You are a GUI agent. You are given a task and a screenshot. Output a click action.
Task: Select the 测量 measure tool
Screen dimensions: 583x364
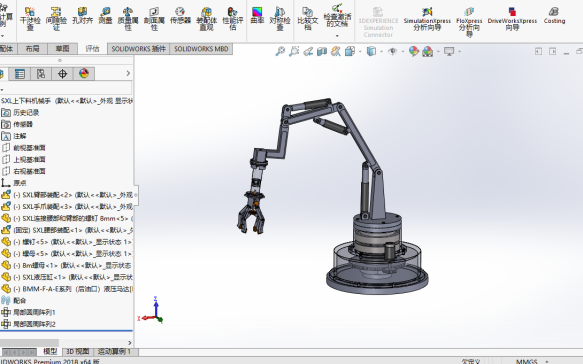(105, 16)
